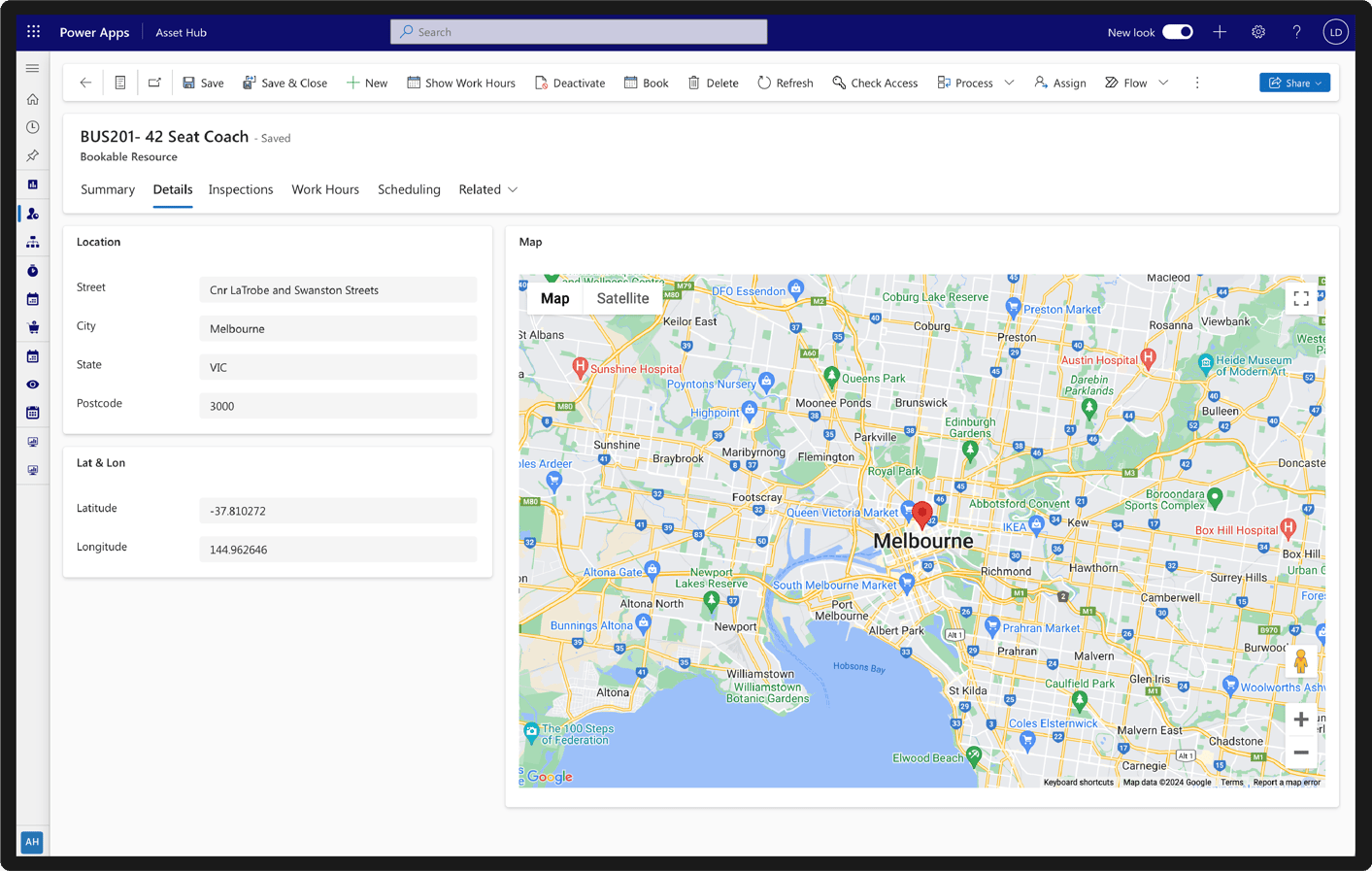Open record in new window icon
The height and width of the screenshot is (871, 1372).
pyautogui.click(x=154, y=83)
